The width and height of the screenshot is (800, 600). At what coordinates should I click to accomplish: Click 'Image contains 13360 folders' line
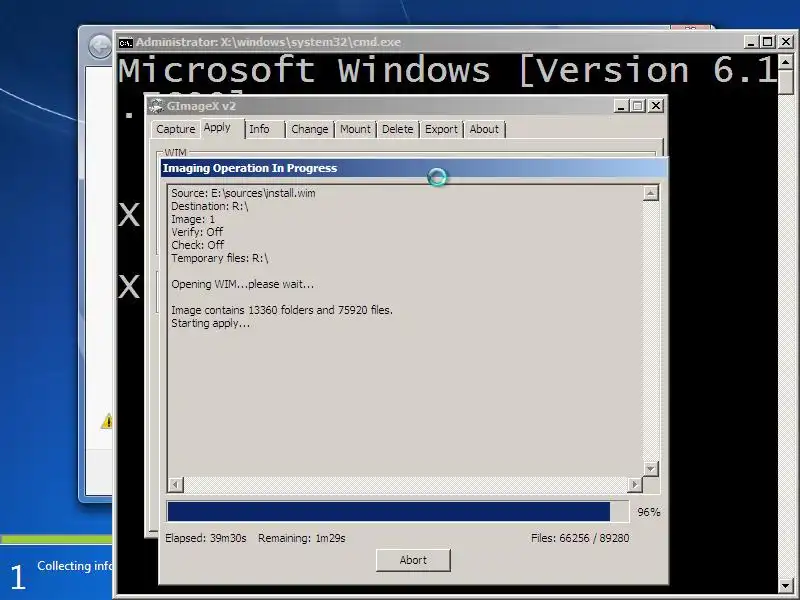pyautogui.click(x=282, y=310)
